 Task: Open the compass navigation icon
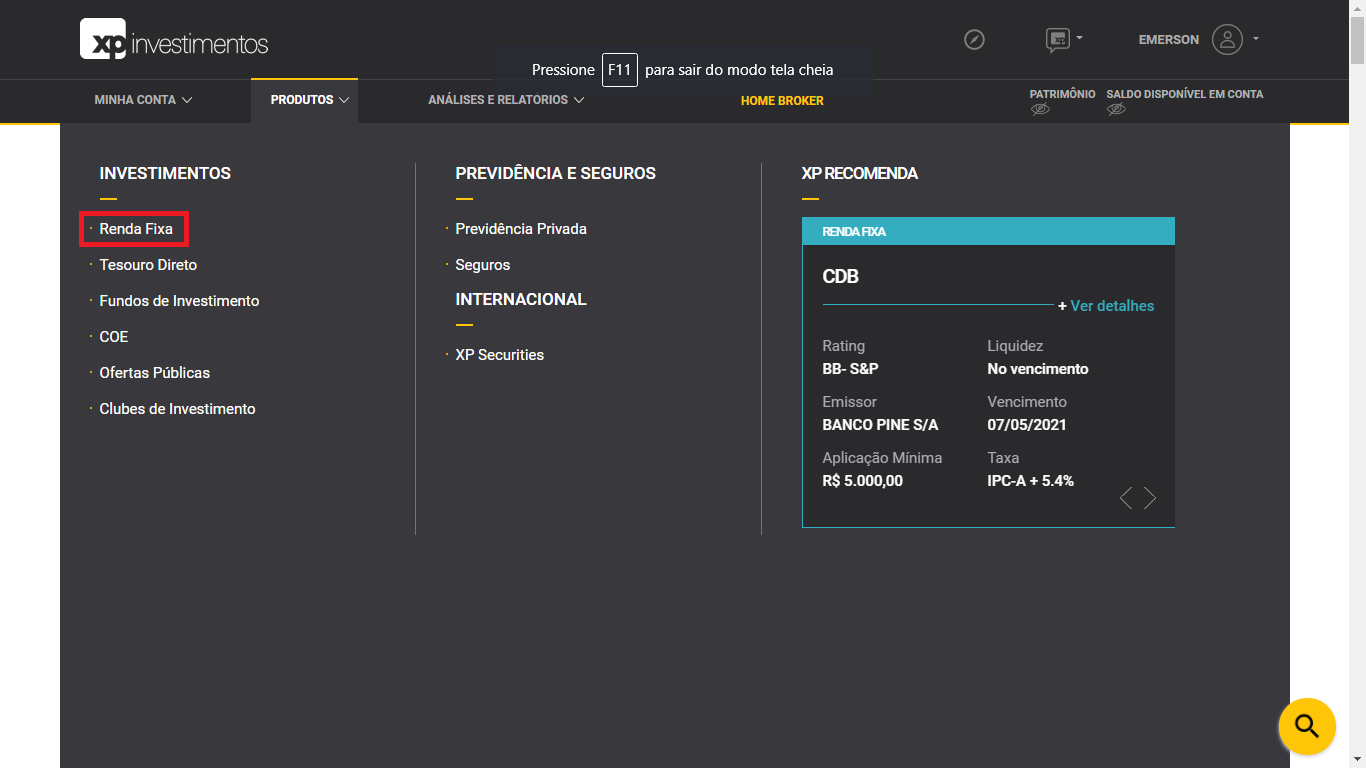[974, 40]
